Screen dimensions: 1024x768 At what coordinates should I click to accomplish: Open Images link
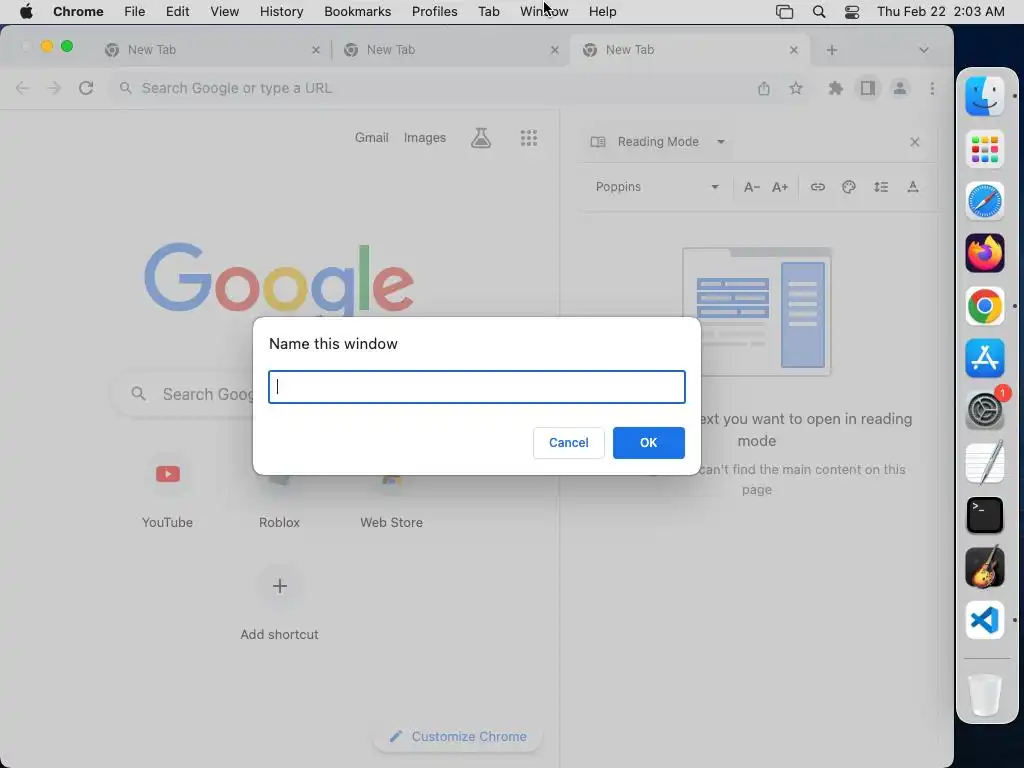(424, 138)
